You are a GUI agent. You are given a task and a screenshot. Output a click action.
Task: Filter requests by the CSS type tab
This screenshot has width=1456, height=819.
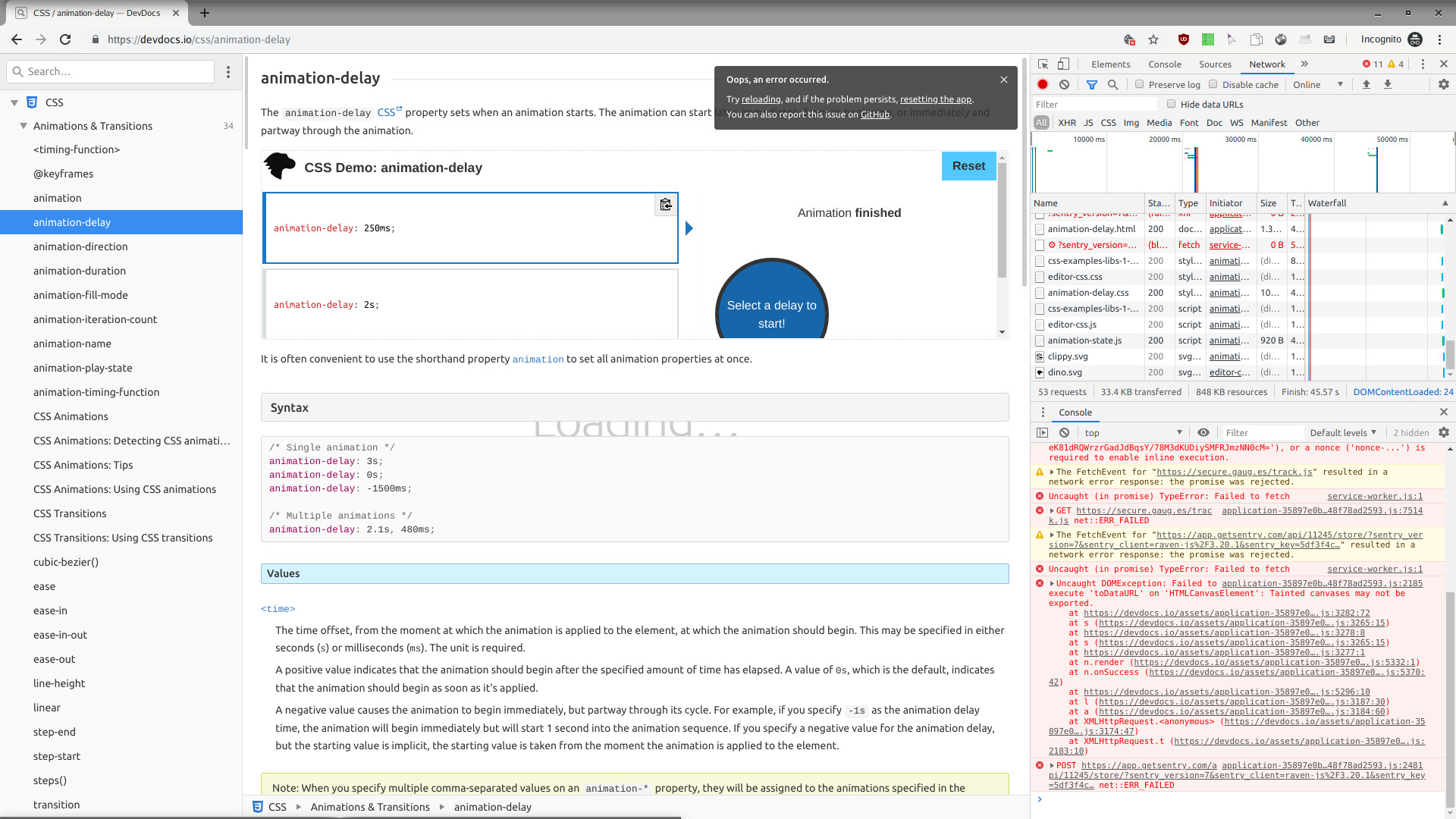pyautogui.click(x=1109, y=122)
